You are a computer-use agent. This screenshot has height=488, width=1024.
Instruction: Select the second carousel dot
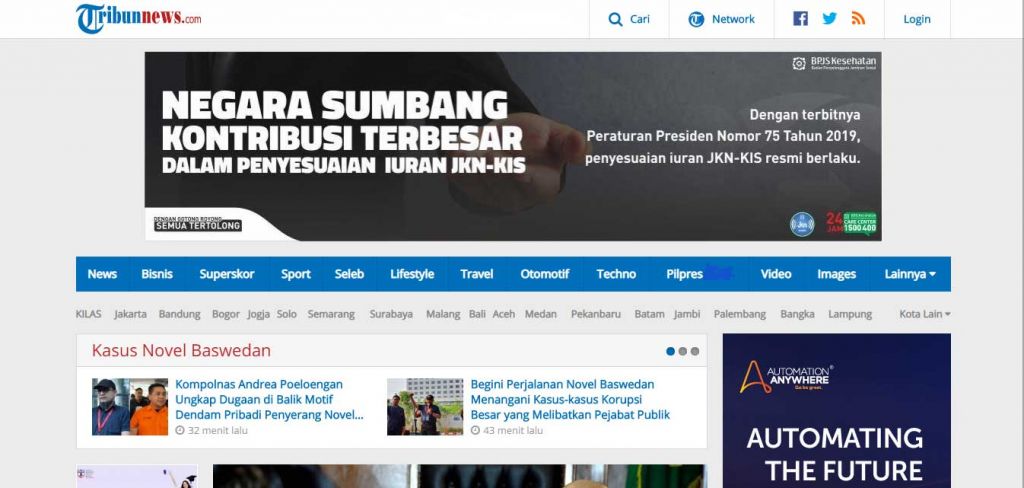[682, 351]
